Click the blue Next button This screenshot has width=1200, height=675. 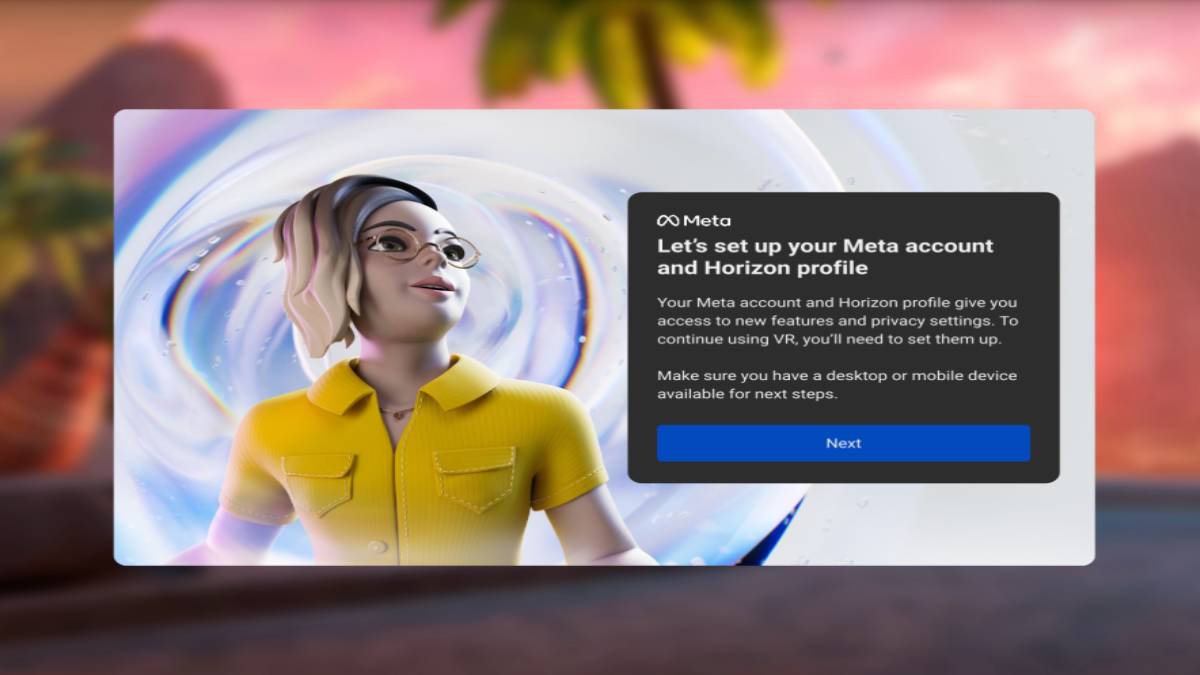[843, 443]
